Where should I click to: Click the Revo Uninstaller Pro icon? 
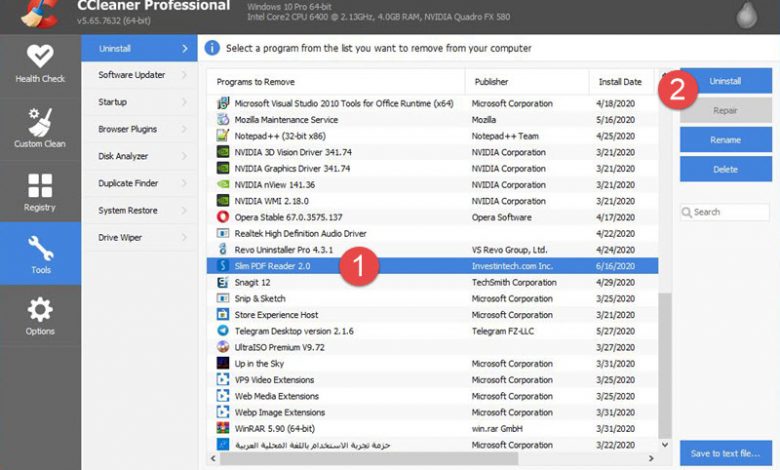223,249
